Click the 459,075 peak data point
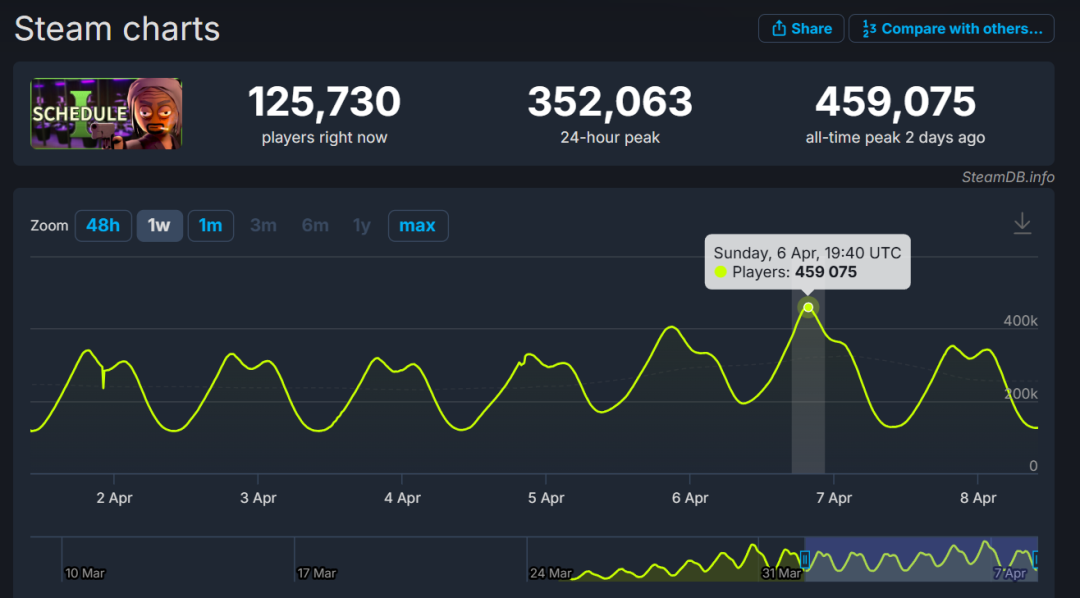 [808, 307]
